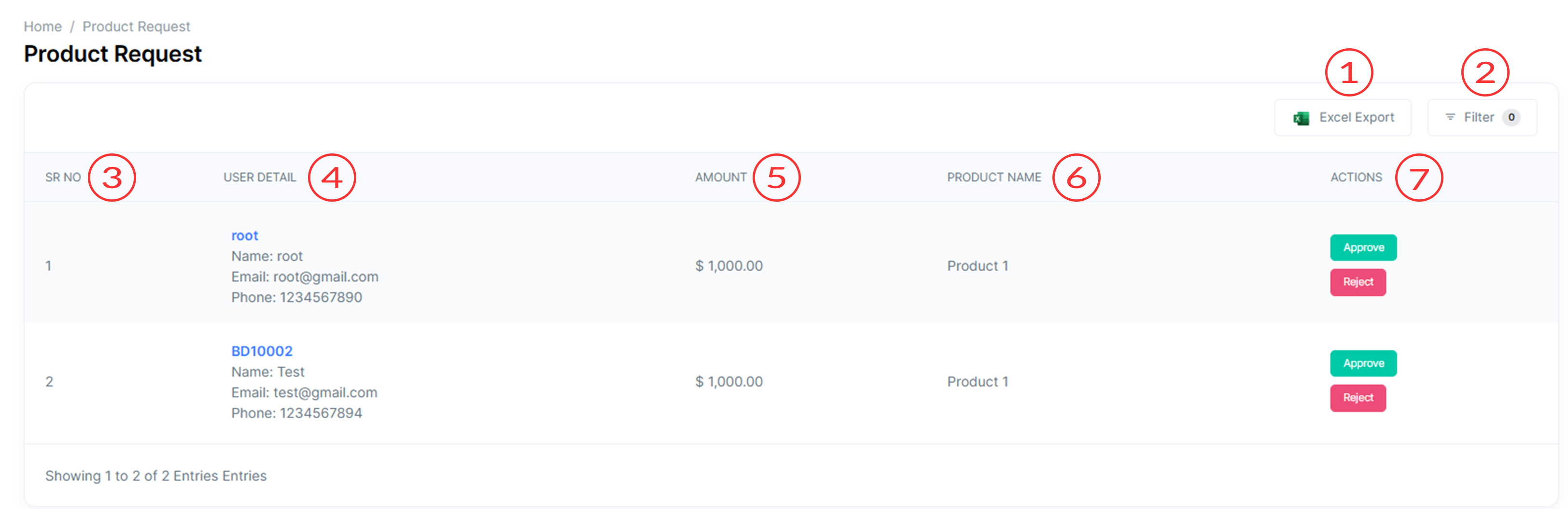Open the root user link
Image resolution: width=1568 pixels, height=509 pixels.
[244, 235]
